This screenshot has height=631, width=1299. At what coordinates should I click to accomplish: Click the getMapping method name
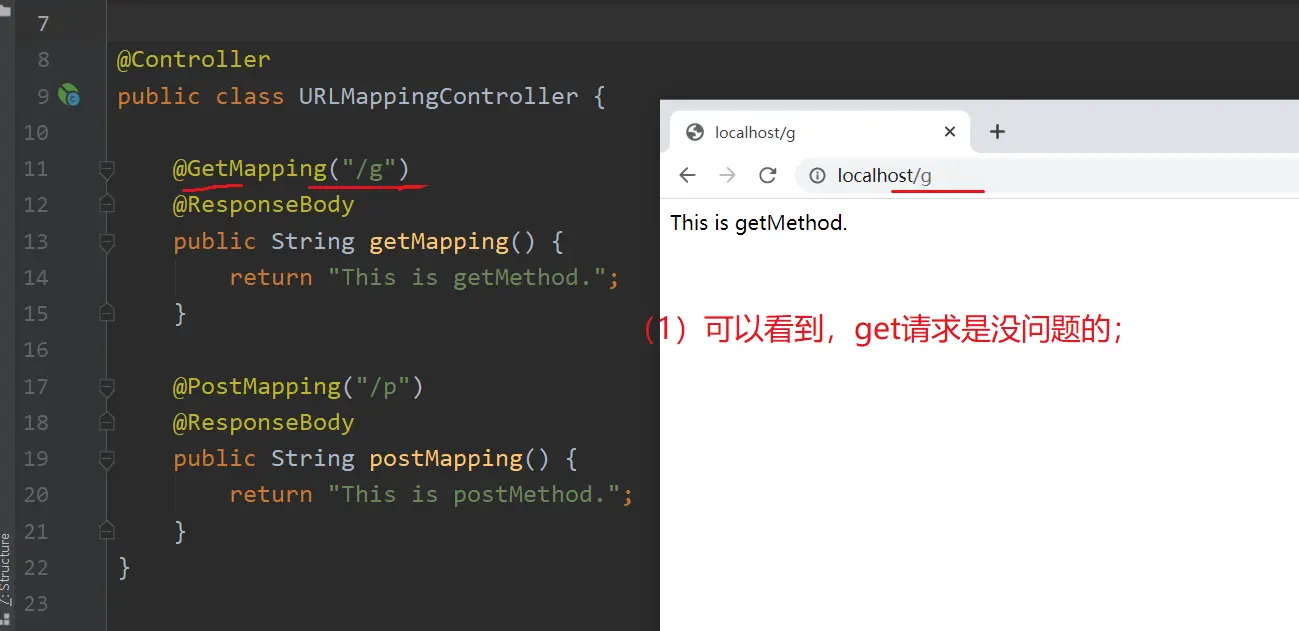[439, 242]
